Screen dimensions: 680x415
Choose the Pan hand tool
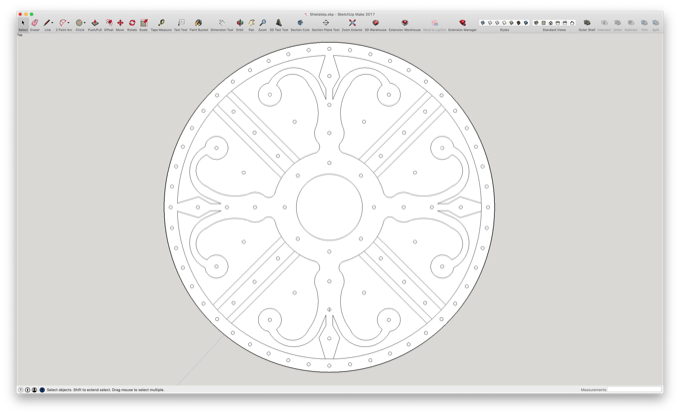coord(251,23)
